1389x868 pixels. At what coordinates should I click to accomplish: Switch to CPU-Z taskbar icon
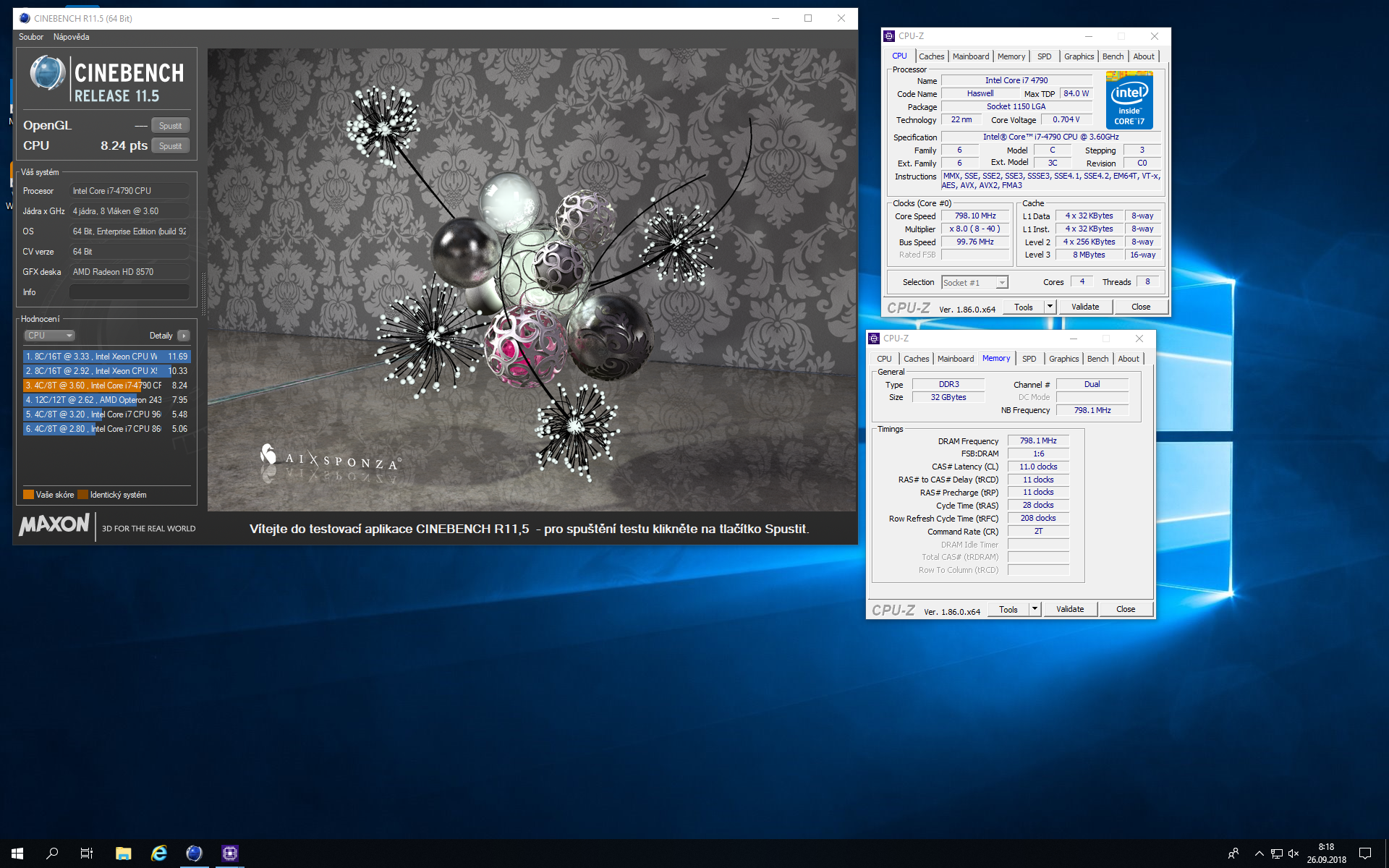click(x=229, y=854)
